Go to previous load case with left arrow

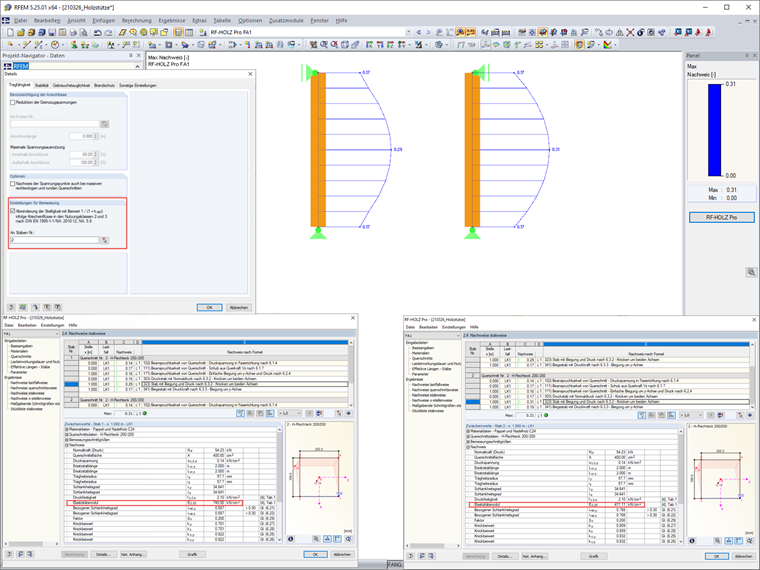pyautogui.click(x=419, y=32)
